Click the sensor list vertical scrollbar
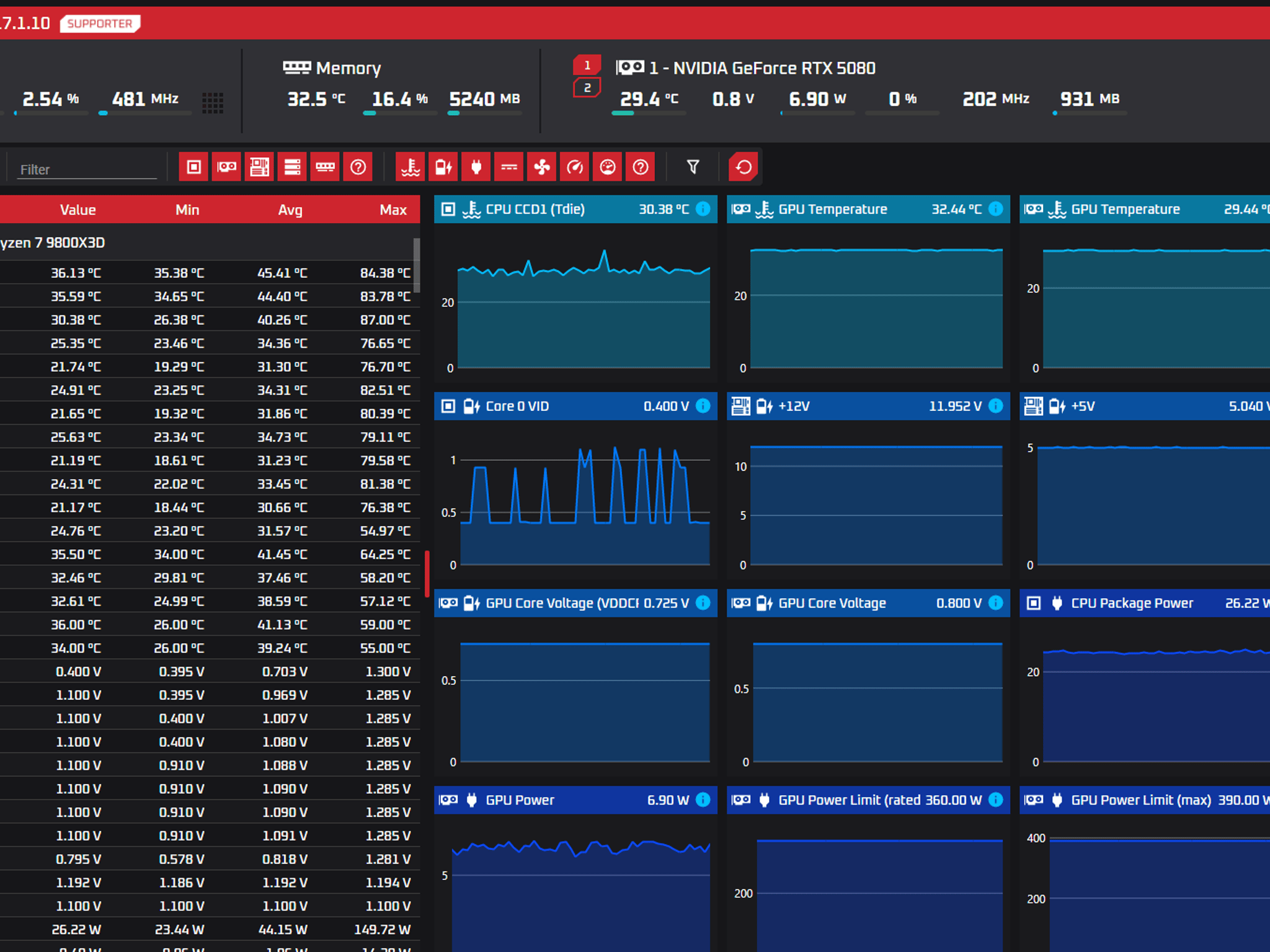Screen dimensions: 1270x952 coord(417,265)
